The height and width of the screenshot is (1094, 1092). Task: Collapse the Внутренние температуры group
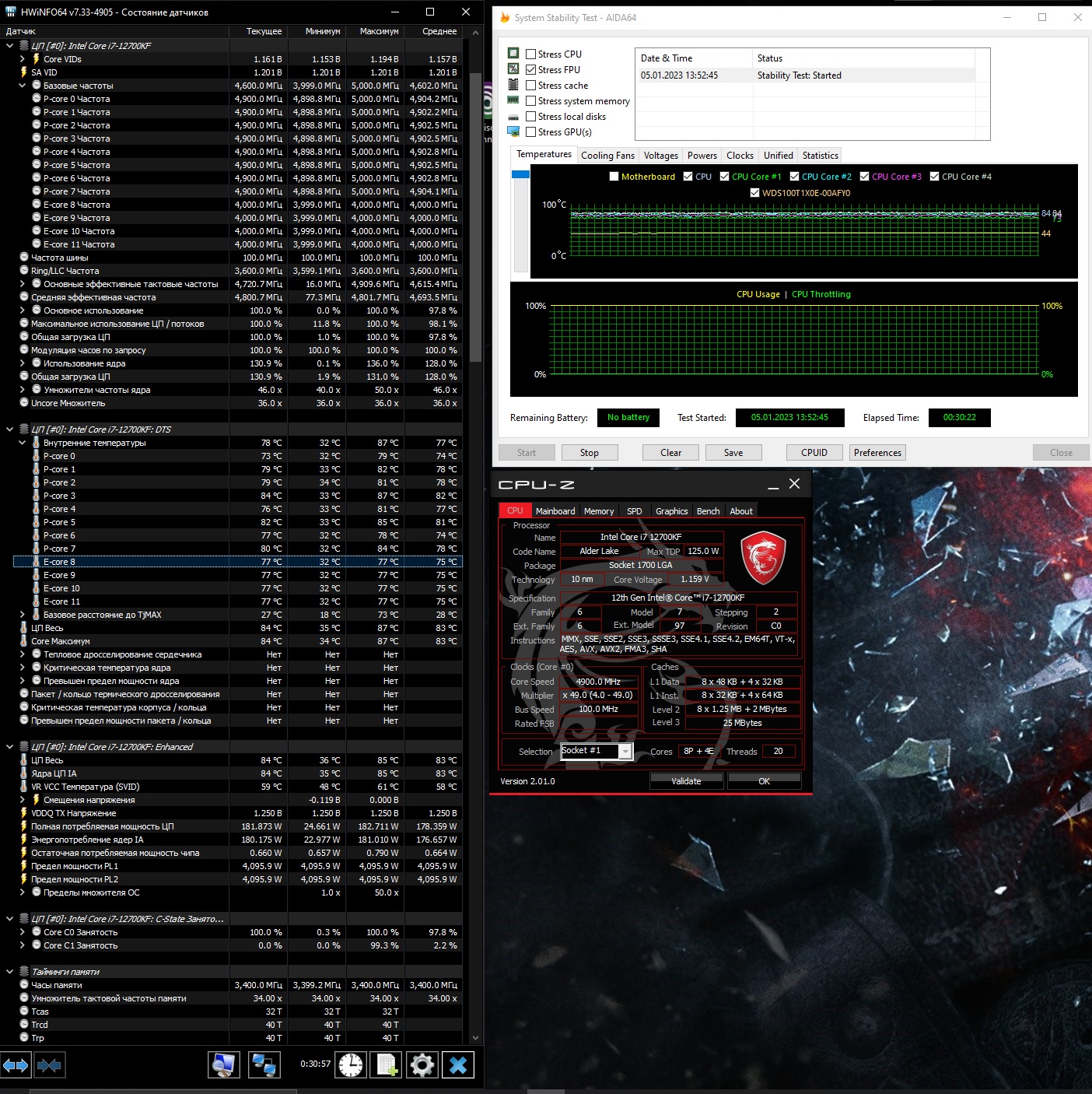point(23,443)
